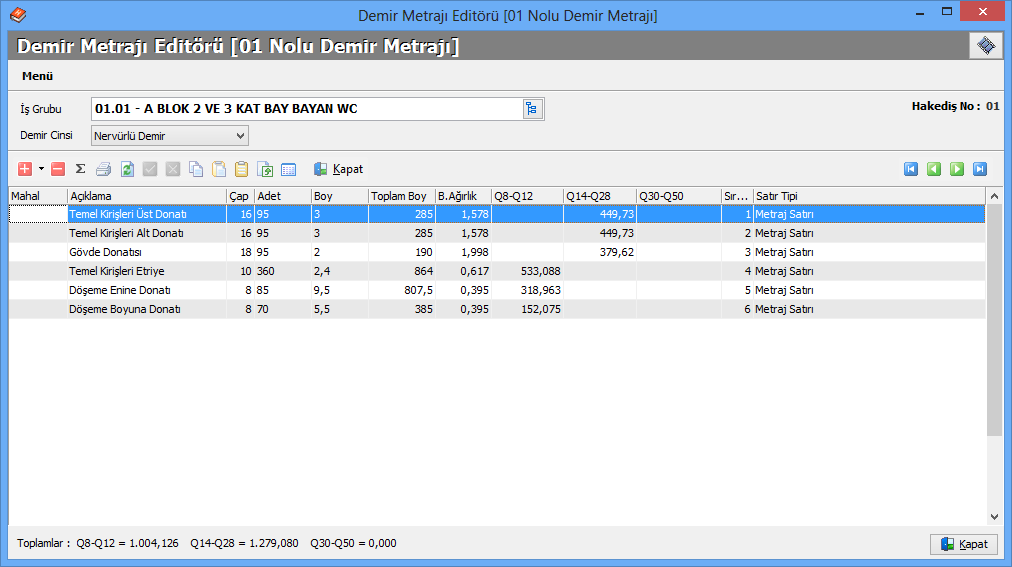Open the Menü menu
The width and height of the screenshot is (1012, 567).
[x=37, y=76]
